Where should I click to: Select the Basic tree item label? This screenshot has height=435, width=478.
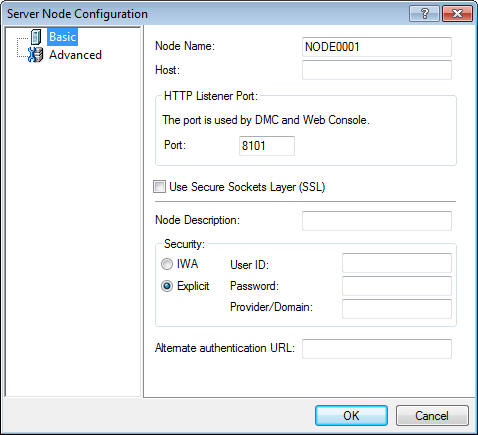click(62, 37)
